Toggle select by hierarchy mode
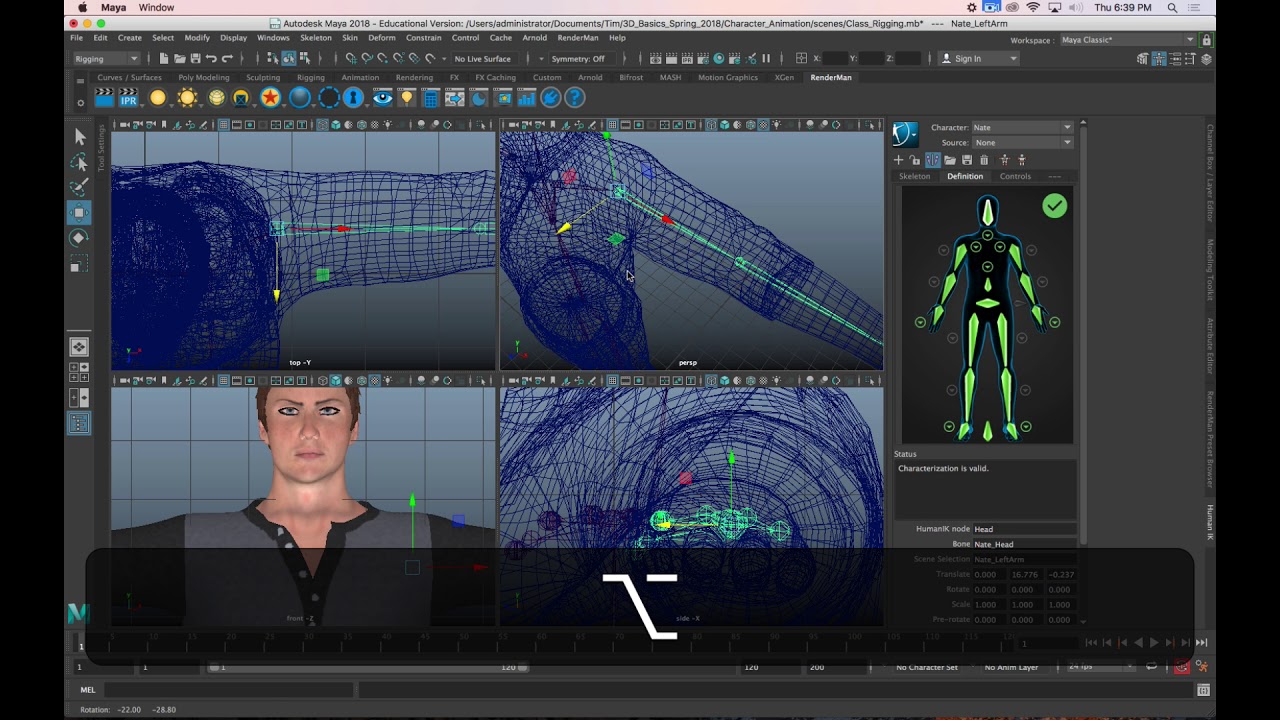The height and width of the screenshot is (720, 1280). 272,58
